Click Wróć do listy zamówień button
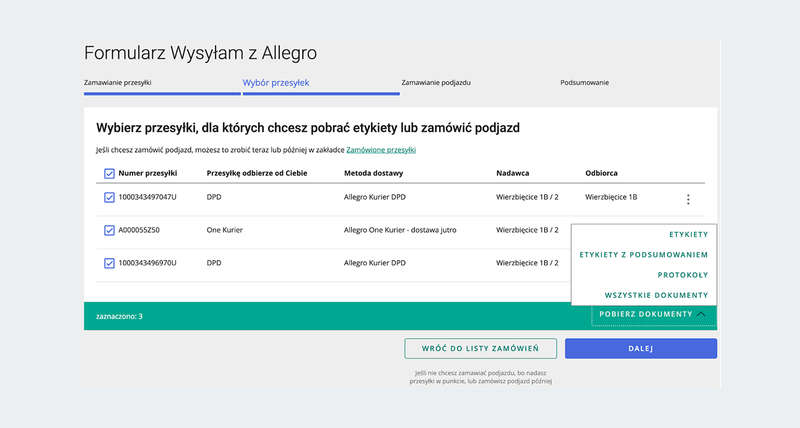This screenshot has width=800, height=428. pyautogui.click(x=480, y=348)
